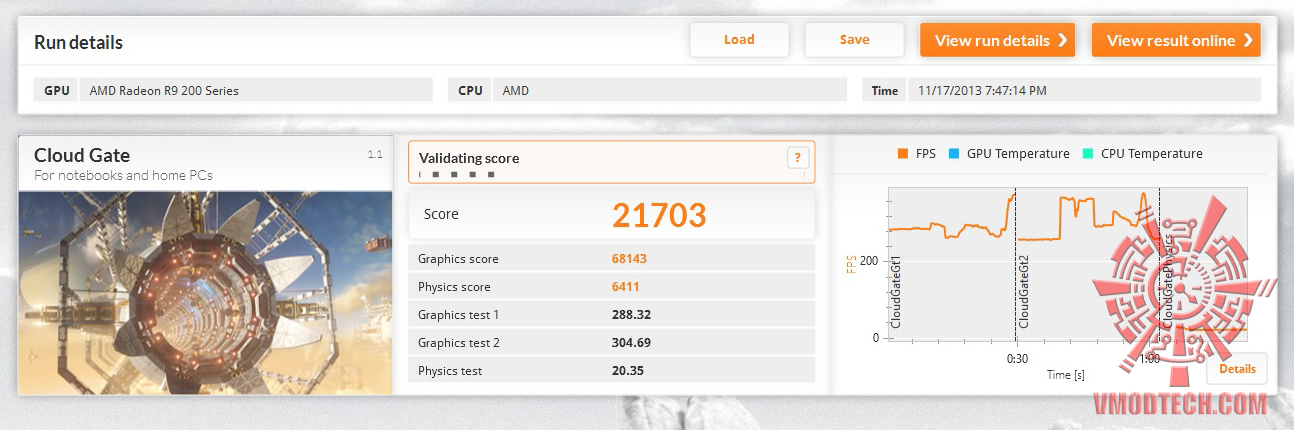Click the Run details heading

(x=78, y=42)
